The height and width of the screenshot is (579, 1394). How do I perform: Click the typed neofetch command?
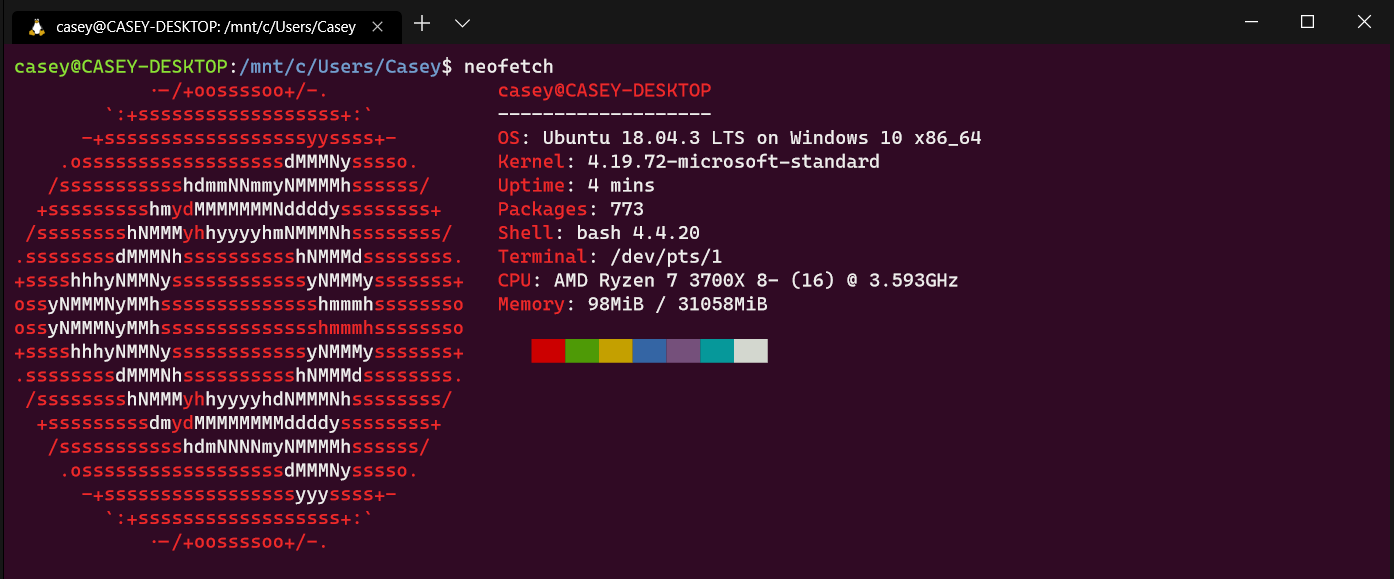[508, 67]
